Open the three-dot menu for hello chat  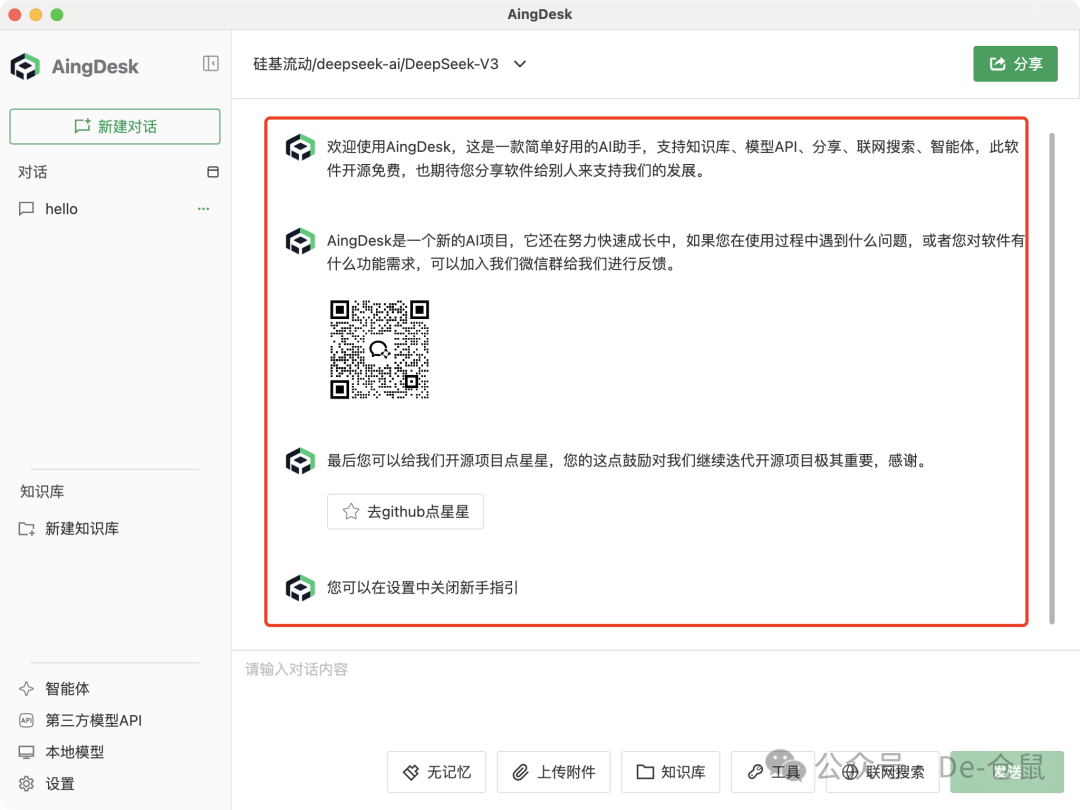click(203, 209)
